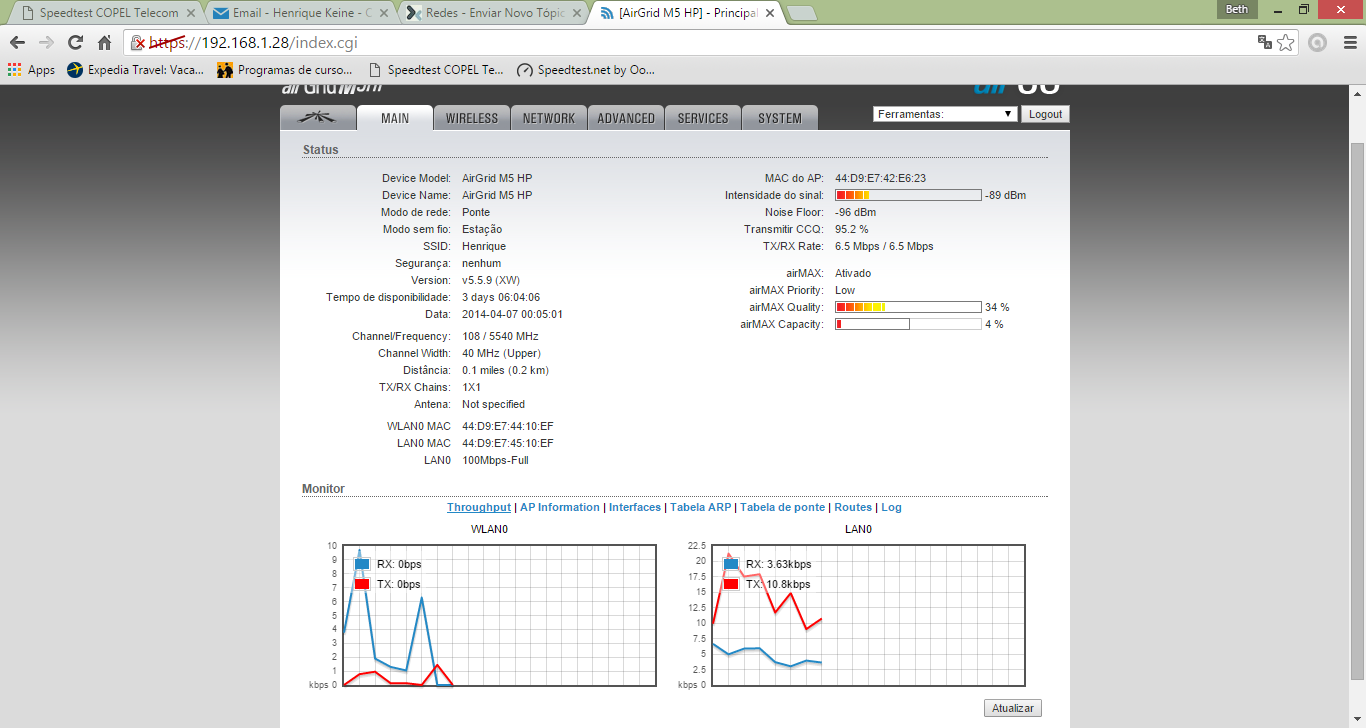Reload the page with the refresh icon
1366x728 pixels.
tap(75, 43)
